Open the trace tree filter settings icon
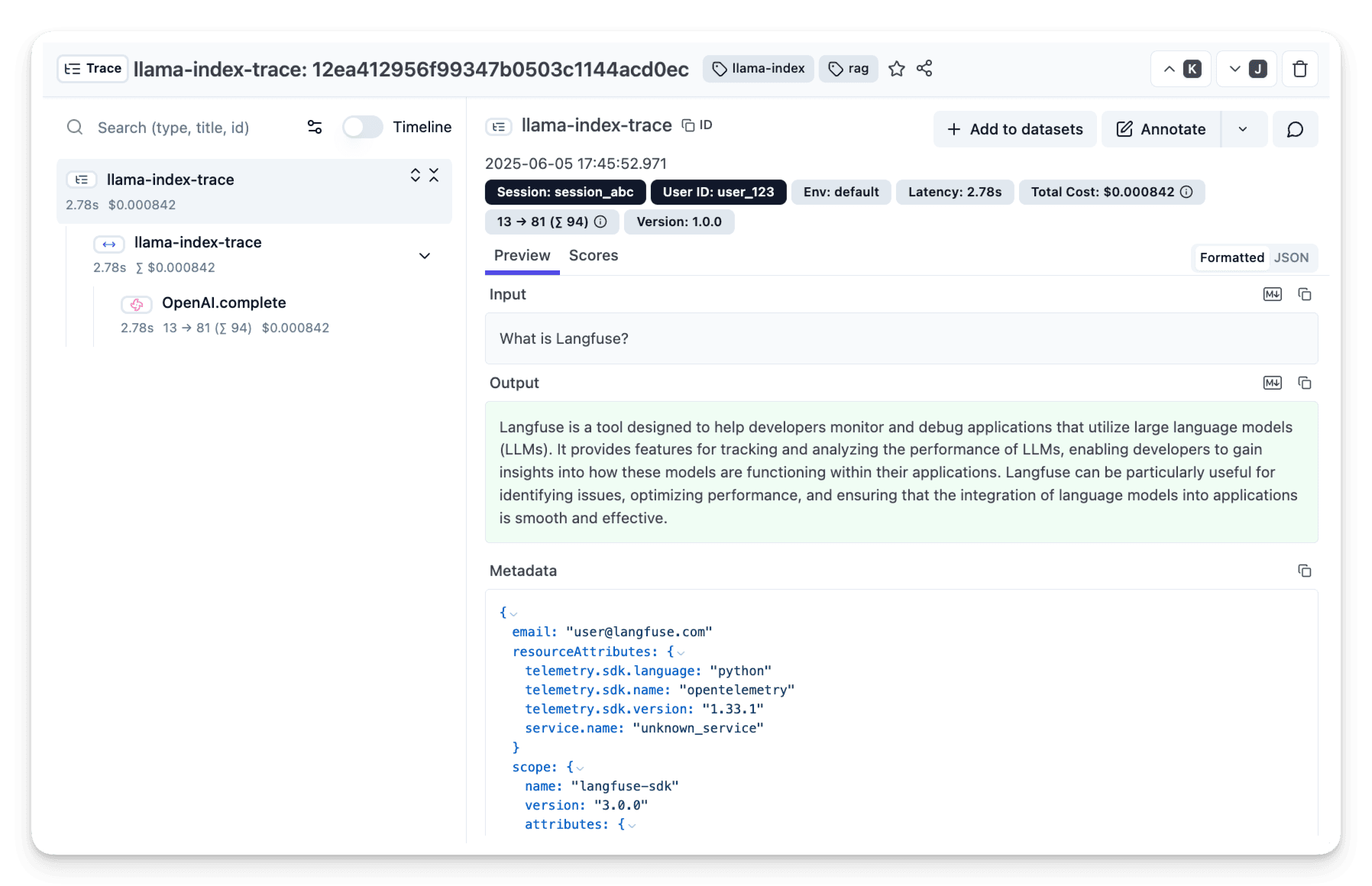Image resolution: width=1372 pixels, height=886 pixels. tap(315, 127)
